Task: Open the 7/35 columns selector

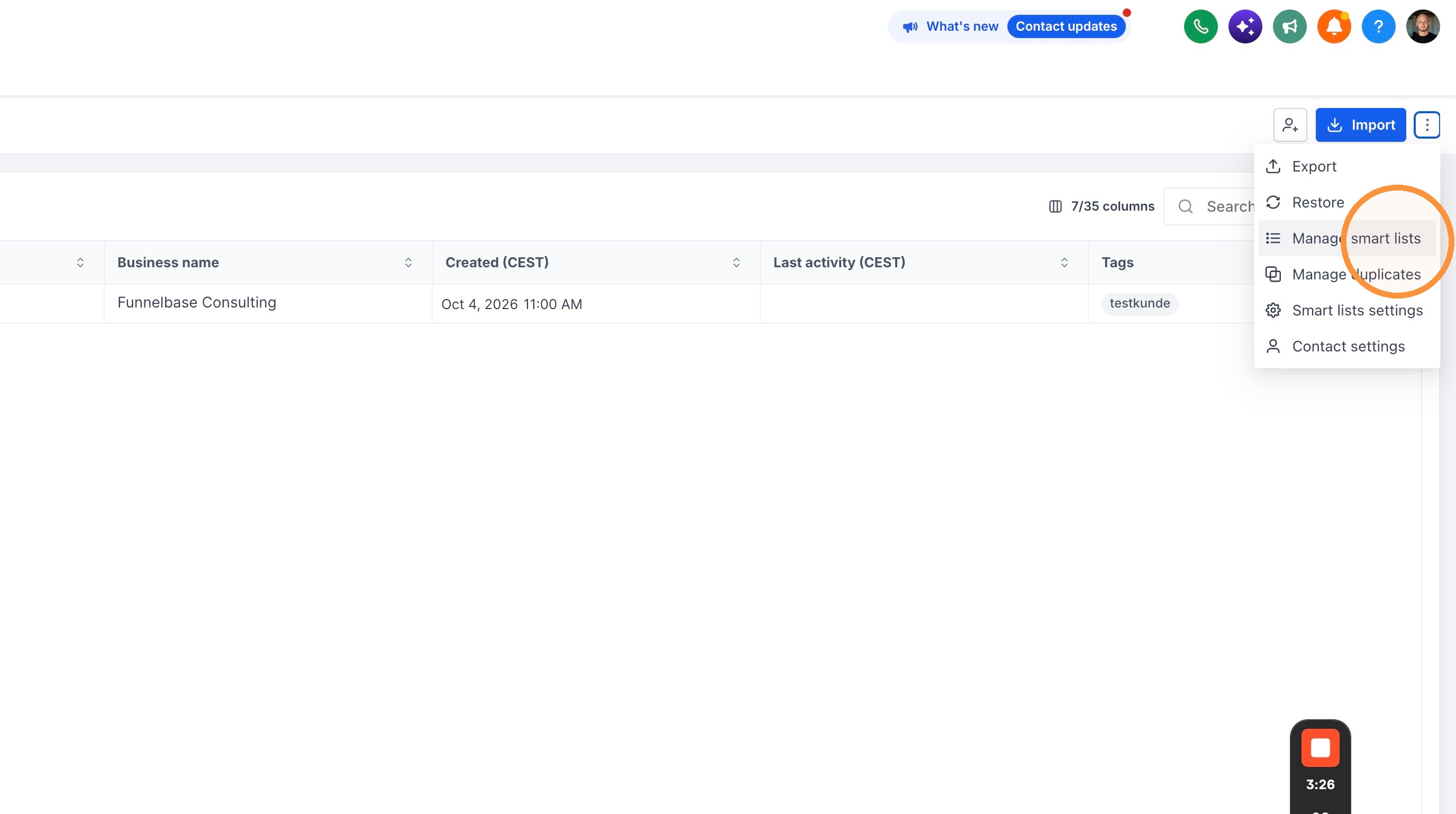Action: pyautogui.click(x=1101, y=206)
